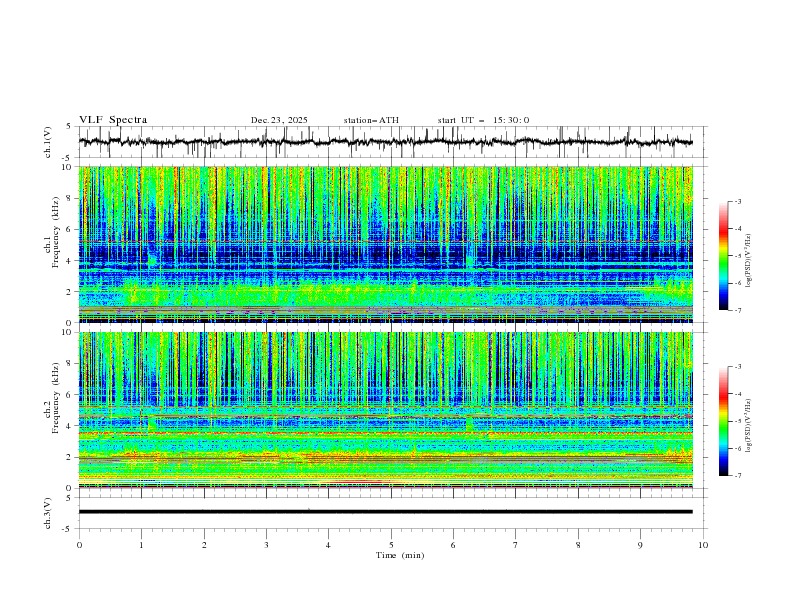Click the ch.1 PSD color scale bar
This screenshot has height=612, width=792.
tap(723, 256)
